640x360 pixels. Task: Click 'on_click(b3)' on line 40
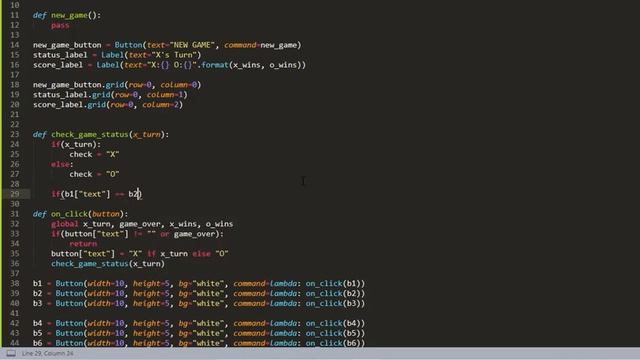tap(333, 303)
